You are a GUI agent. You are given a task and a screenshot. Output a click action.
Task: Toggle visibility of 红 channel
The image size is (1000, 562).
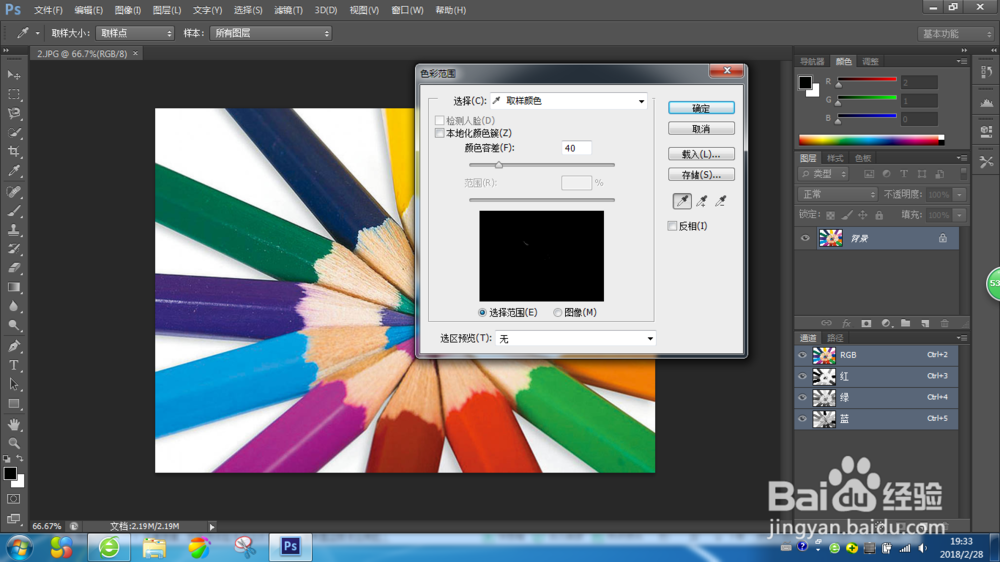[x=802, y=376]
